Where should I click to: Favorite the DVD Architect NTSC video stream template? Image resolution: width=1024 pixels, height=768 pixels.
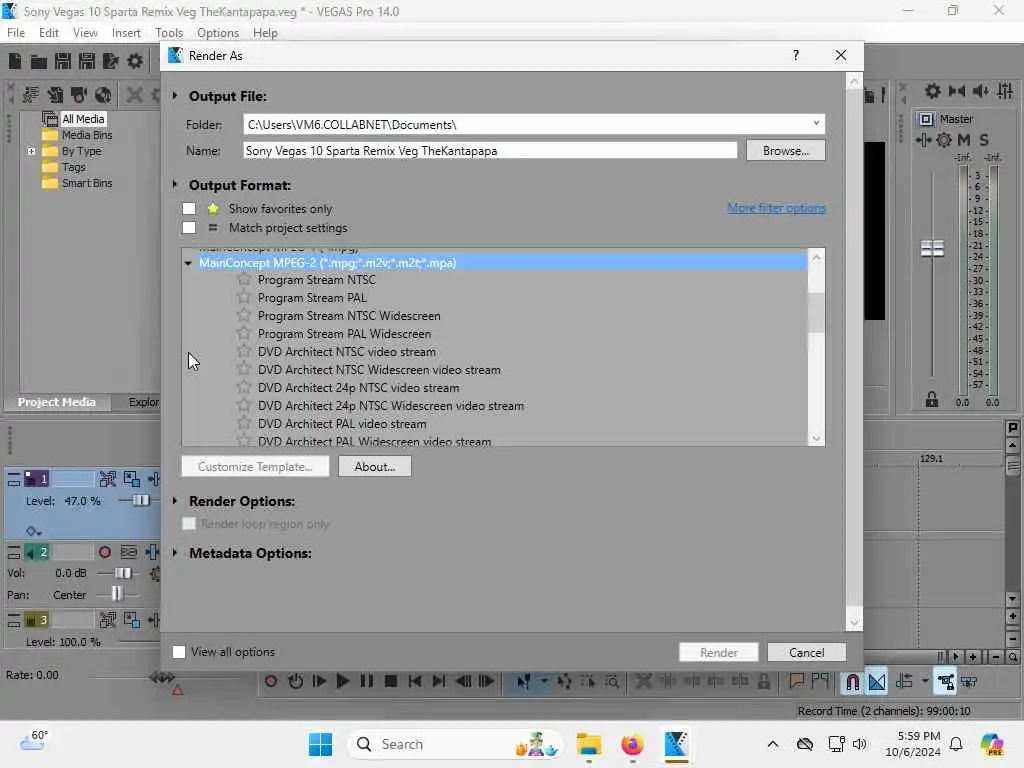[244, 351]
